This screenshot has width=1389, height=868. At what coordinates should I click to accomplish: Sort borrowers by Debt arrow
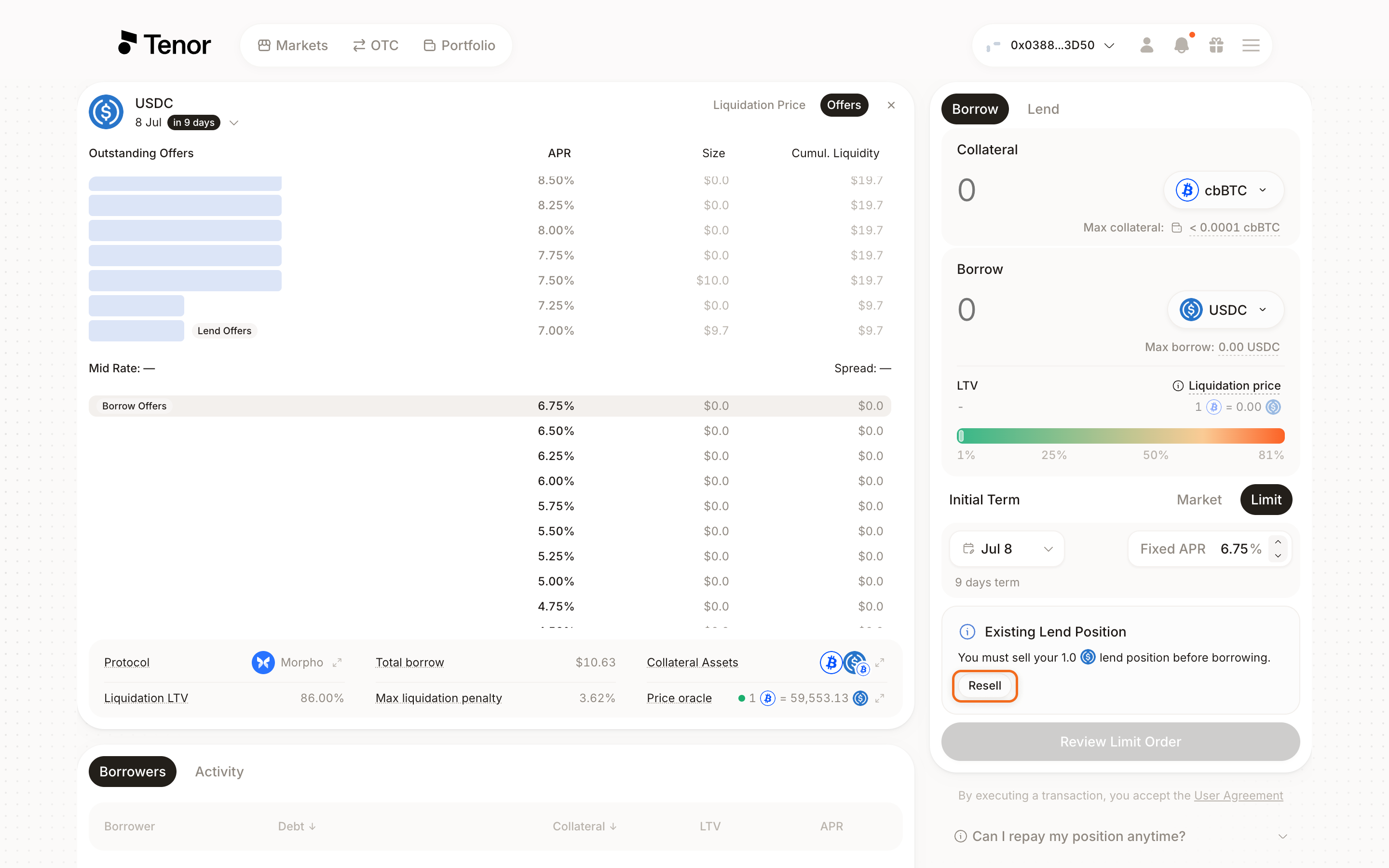click(x=312, y=827)
